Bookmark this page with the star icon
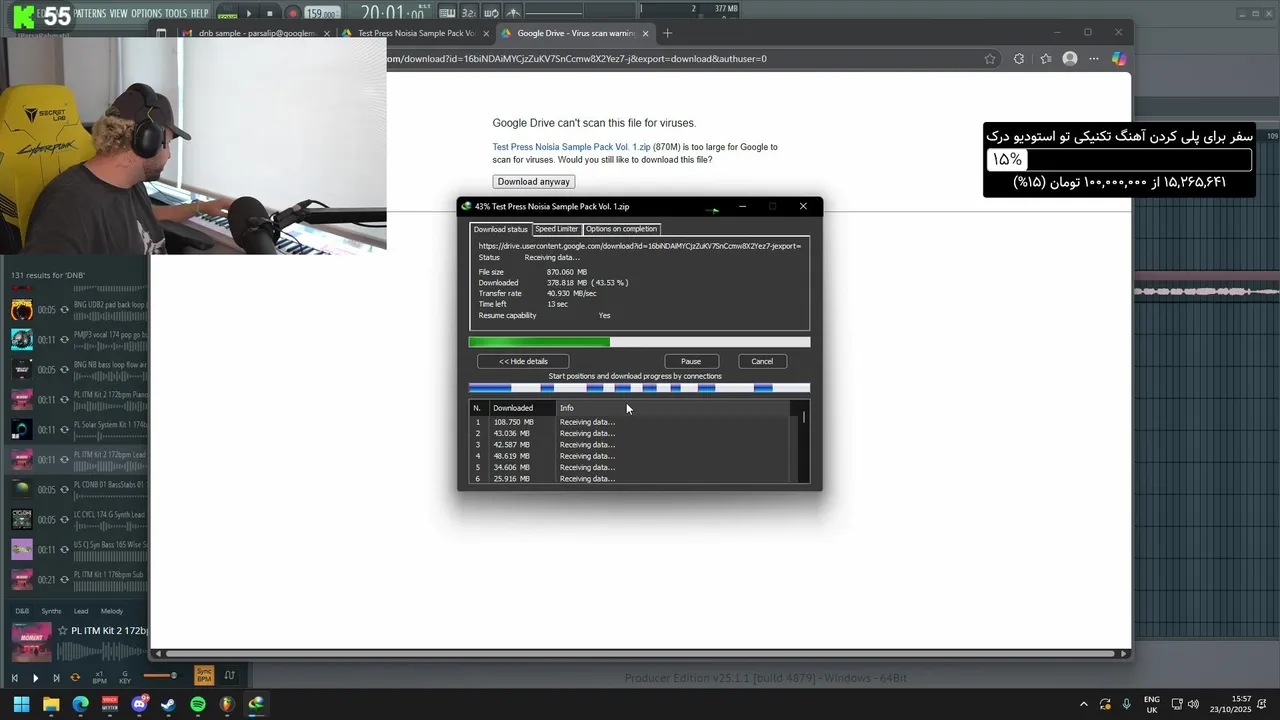The width and height of the screenshot is (1280, 720). coord(990,59)
